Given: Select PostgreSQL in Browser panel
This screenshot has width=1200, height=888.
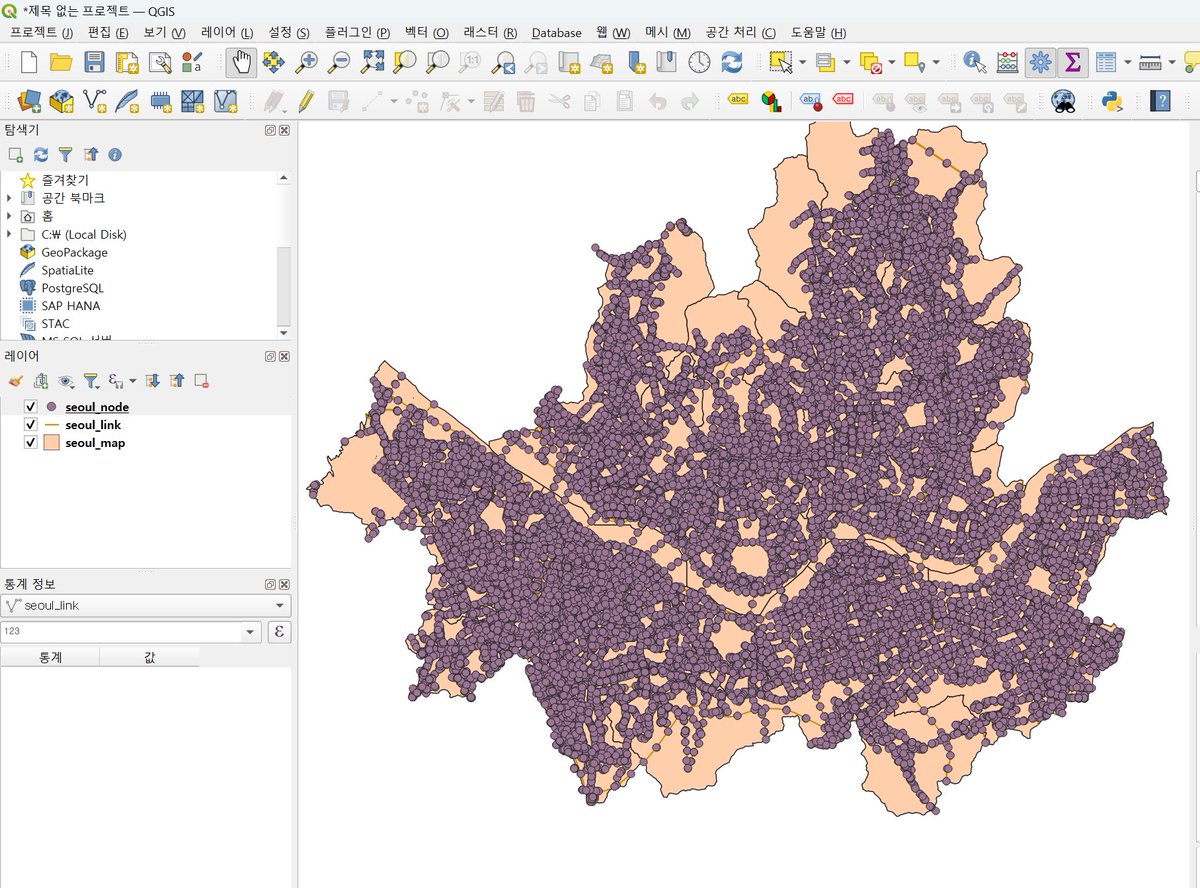Looking at the screenshot, I should pyautogui.click(x=72, y=288).
